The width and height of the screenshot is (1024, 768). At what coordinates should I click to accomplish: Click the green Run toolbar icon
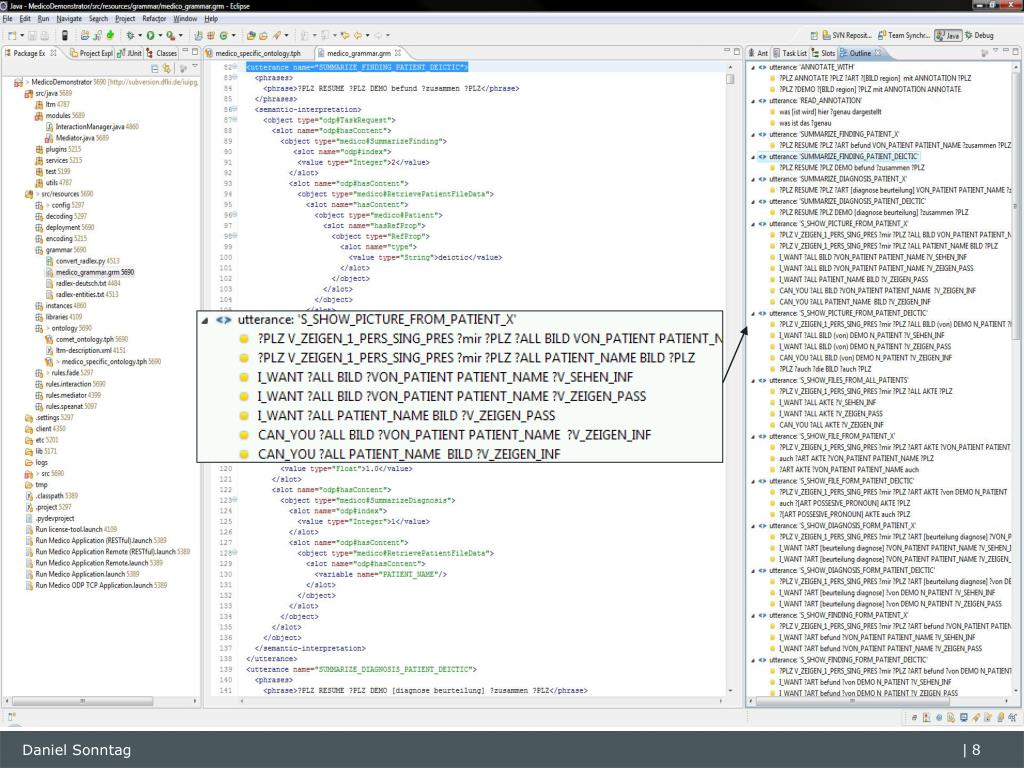tap(150, 35)
